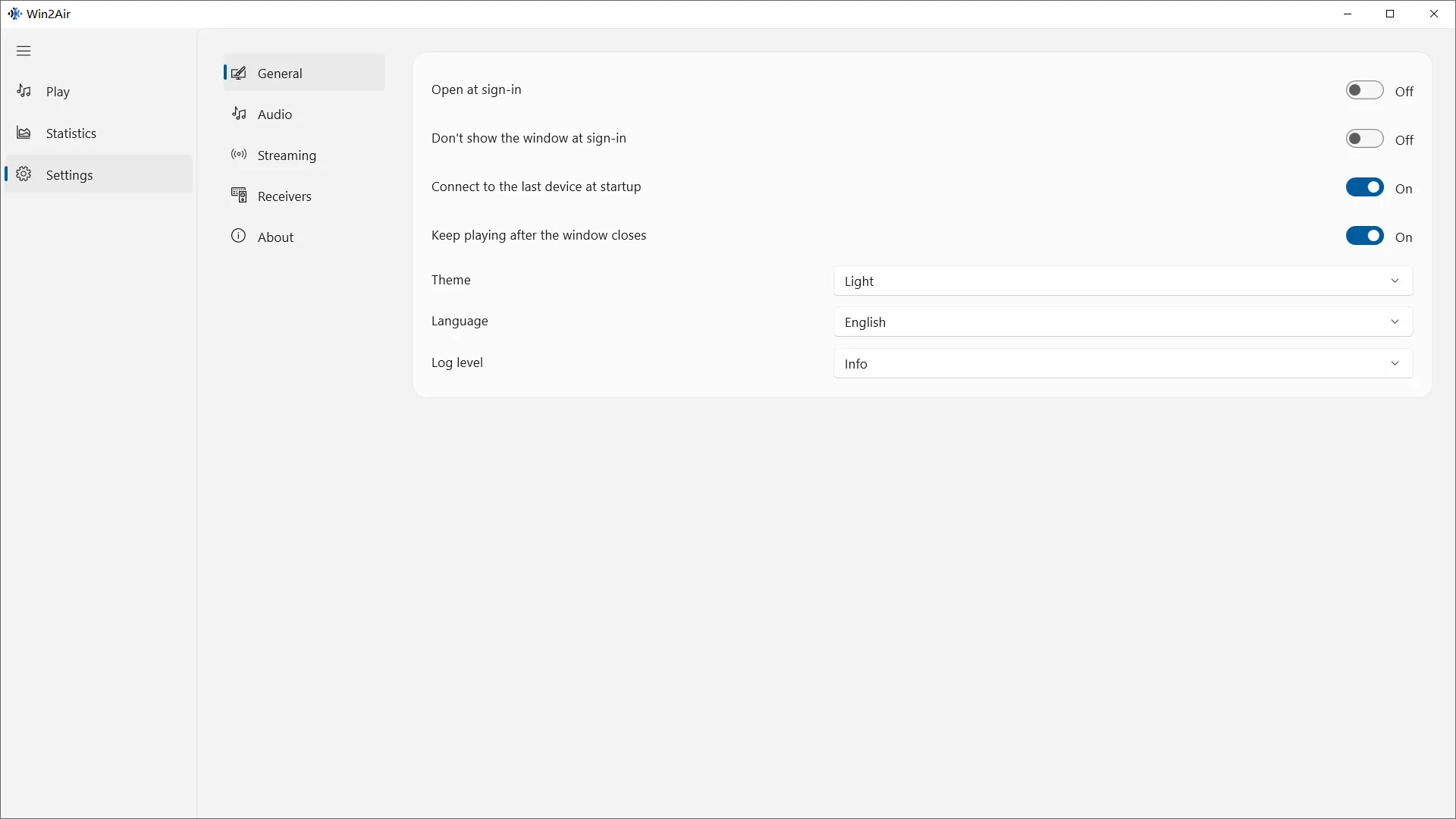Image resolution: width=1456 pixels, height=819 pixels.
Task: Click the Audio note icon
Action: [x=239, y=114]
